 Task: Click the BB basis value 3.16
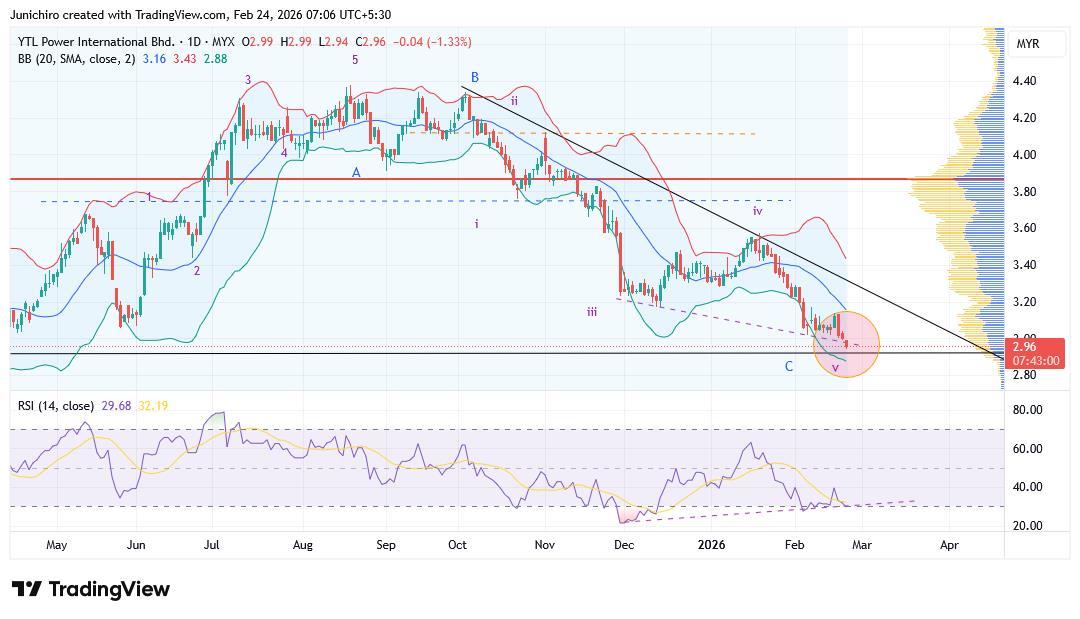point(154,59)
